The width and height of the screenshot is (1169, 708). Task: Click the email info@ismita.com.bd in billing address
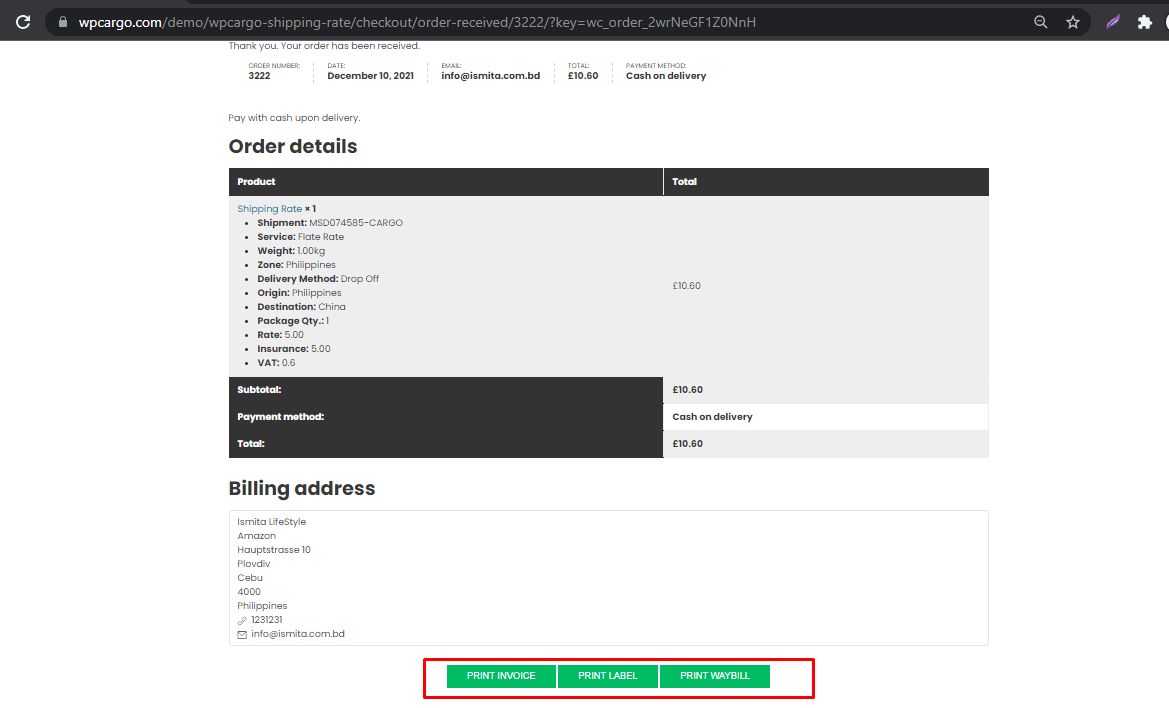tap(298, 634)
